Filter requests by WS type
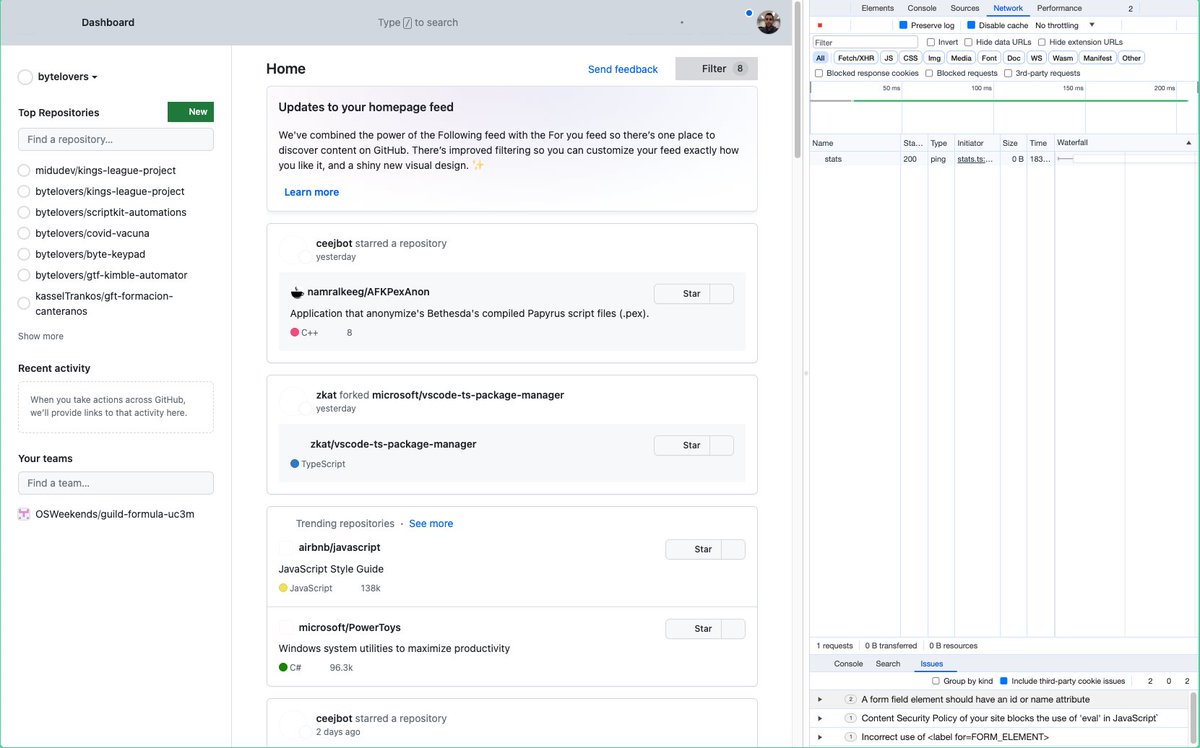The image size is (1200, 748). click(1036, 58)
